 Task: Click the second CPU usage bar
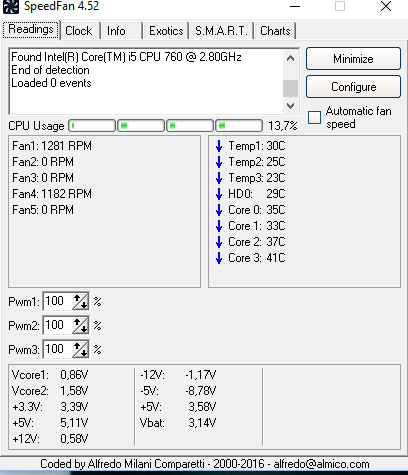point(141,126)
